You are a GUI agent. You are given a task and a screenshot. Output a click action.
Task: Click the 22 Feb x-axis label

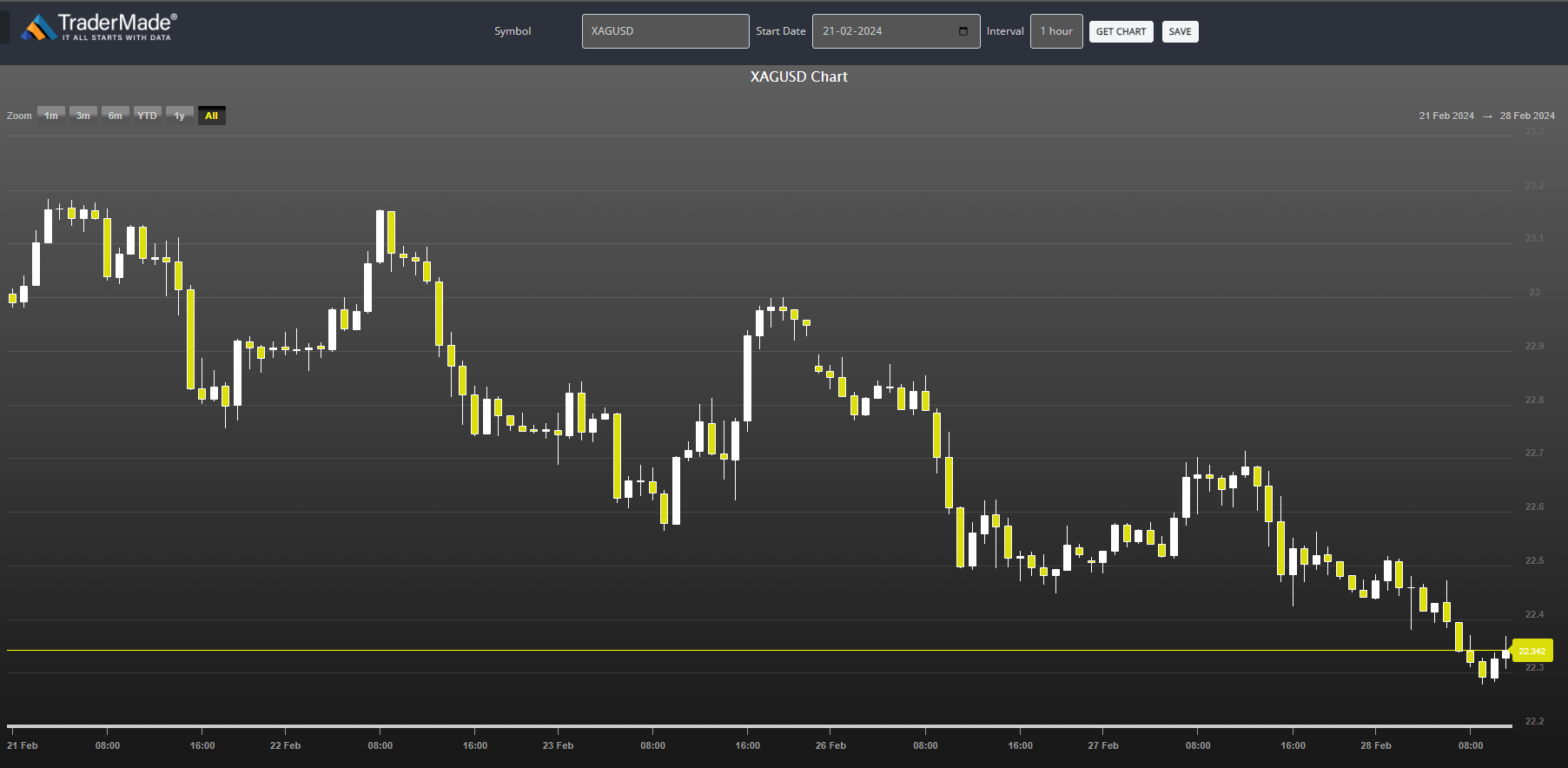(x=285, y=745)
